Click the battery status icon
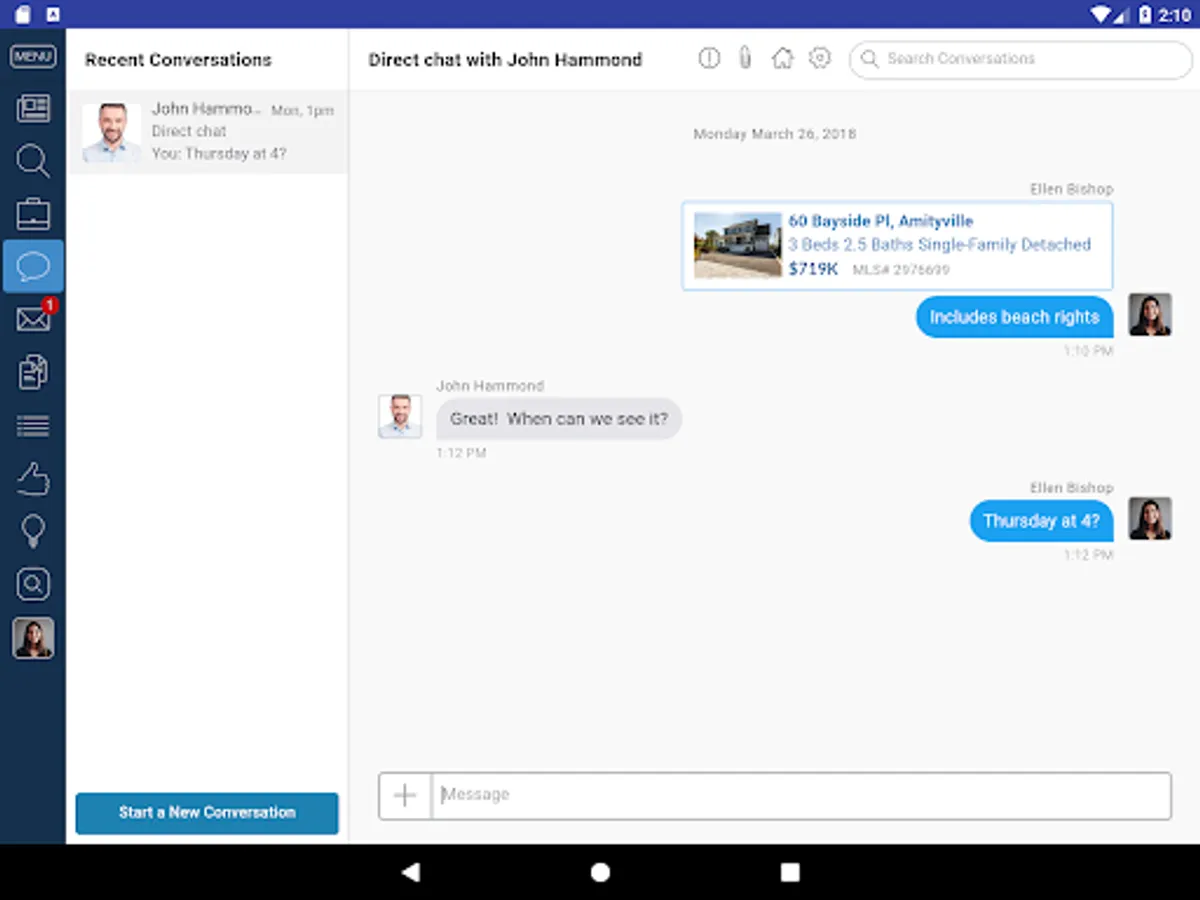 coord(1145,14)
